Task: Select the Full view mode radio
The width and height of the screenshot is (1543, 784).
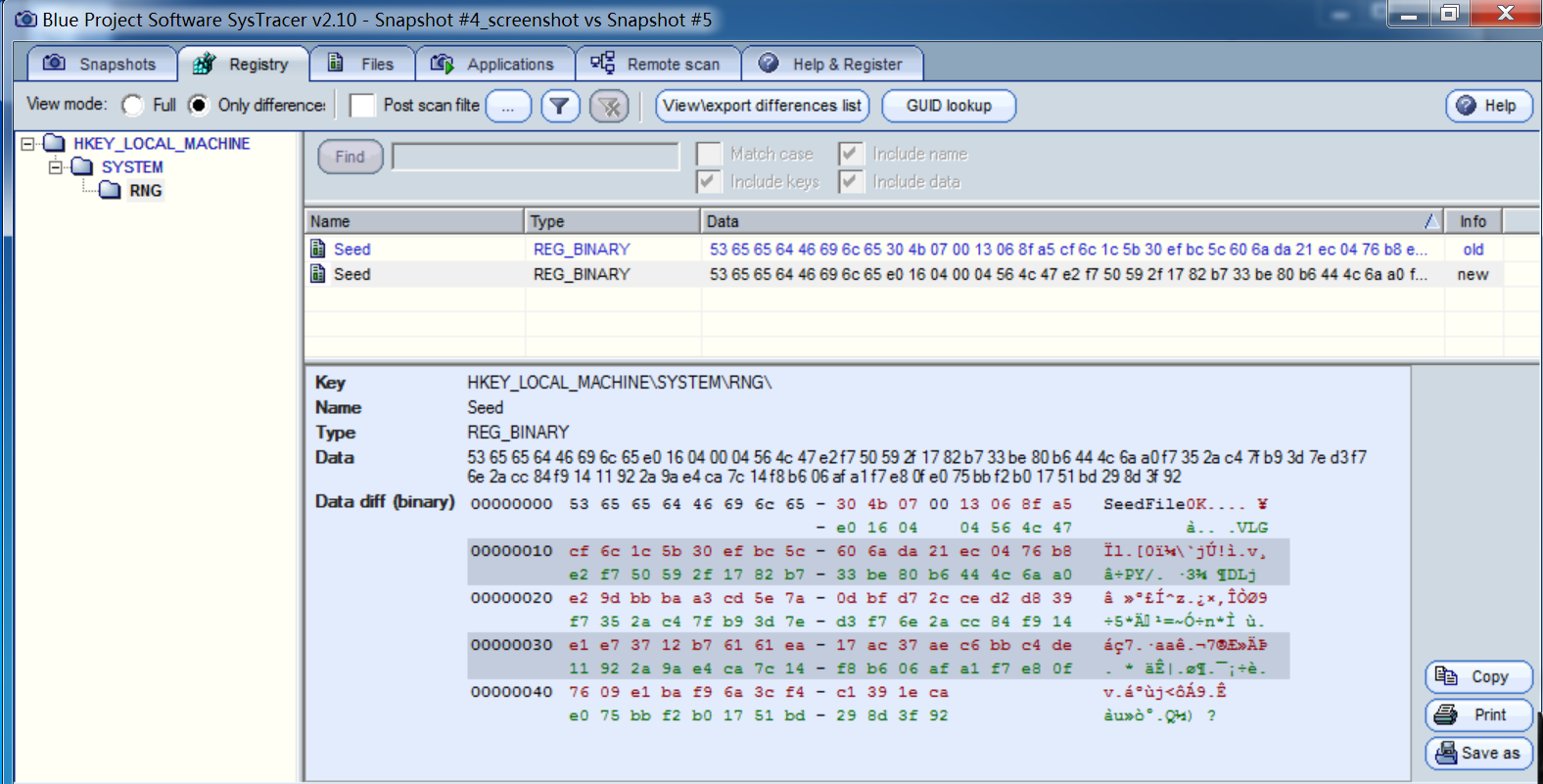Action: point(133,105)
